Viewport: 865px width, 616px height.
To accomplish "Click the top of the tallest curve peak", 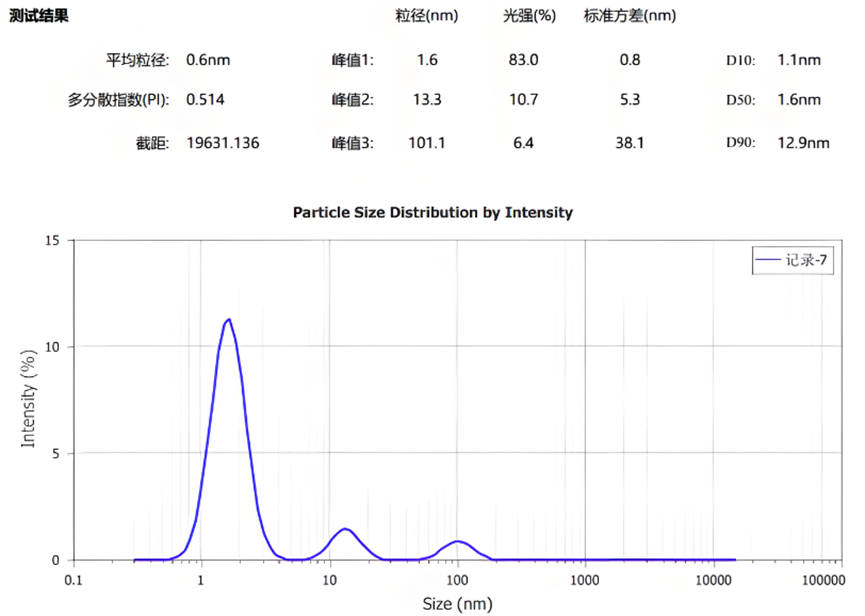I will (x=229, y=319).
